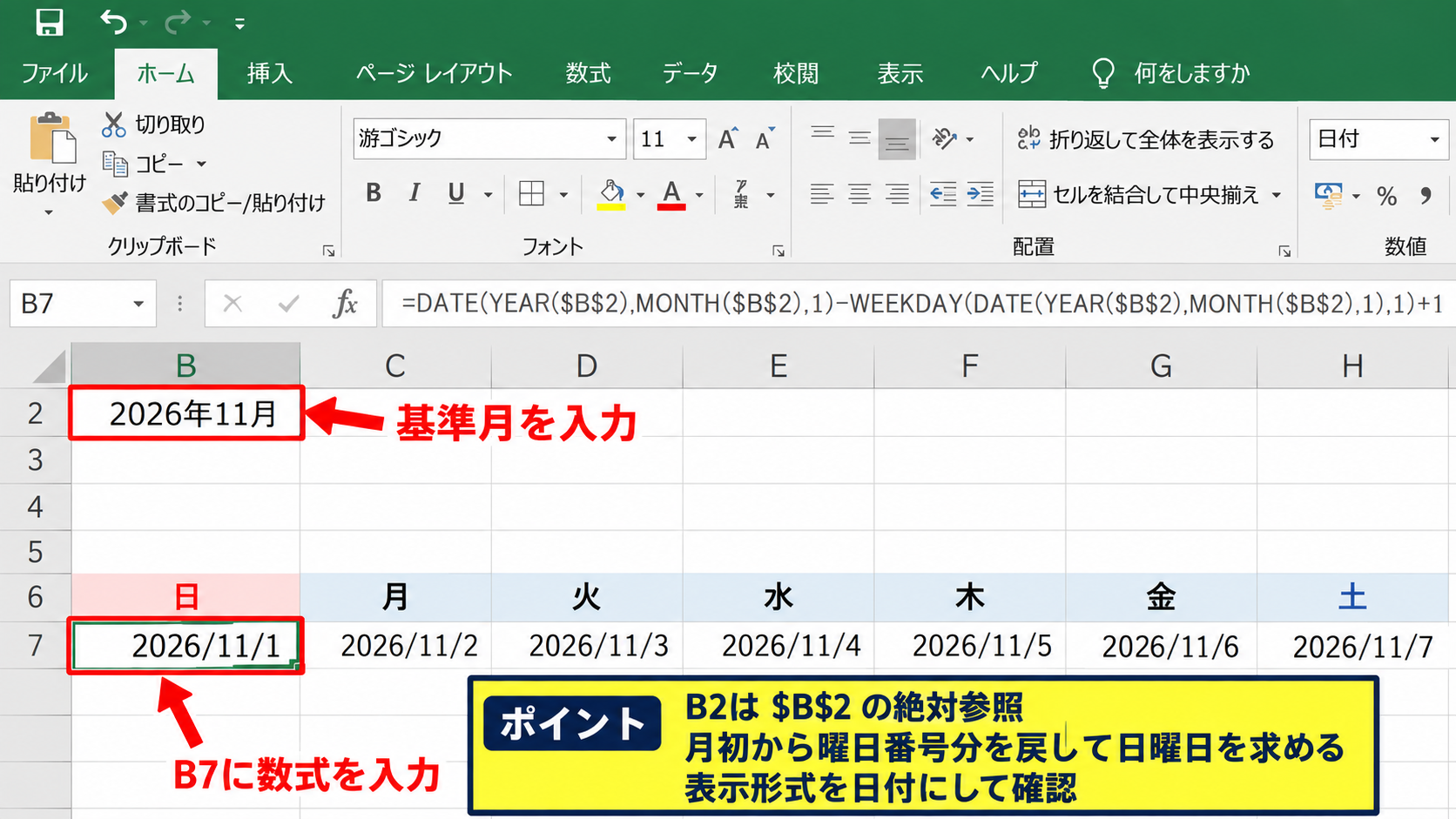This screenshot has width=1456, height=819.
Task: Click the Redo arrow icon
Action: (x=178, y=22)
